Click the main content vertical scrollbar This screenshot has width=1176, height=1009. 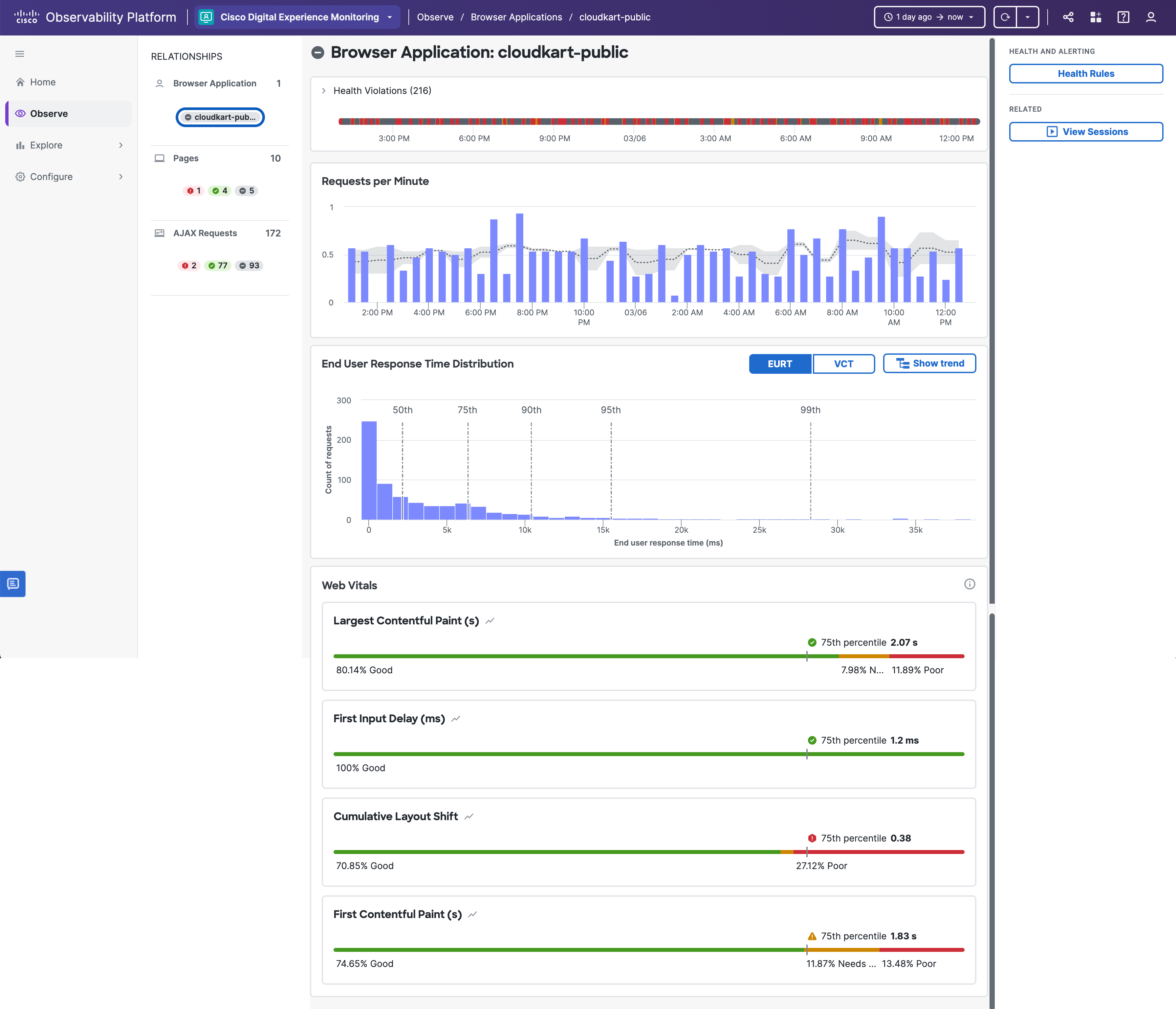tap(991, 321)
